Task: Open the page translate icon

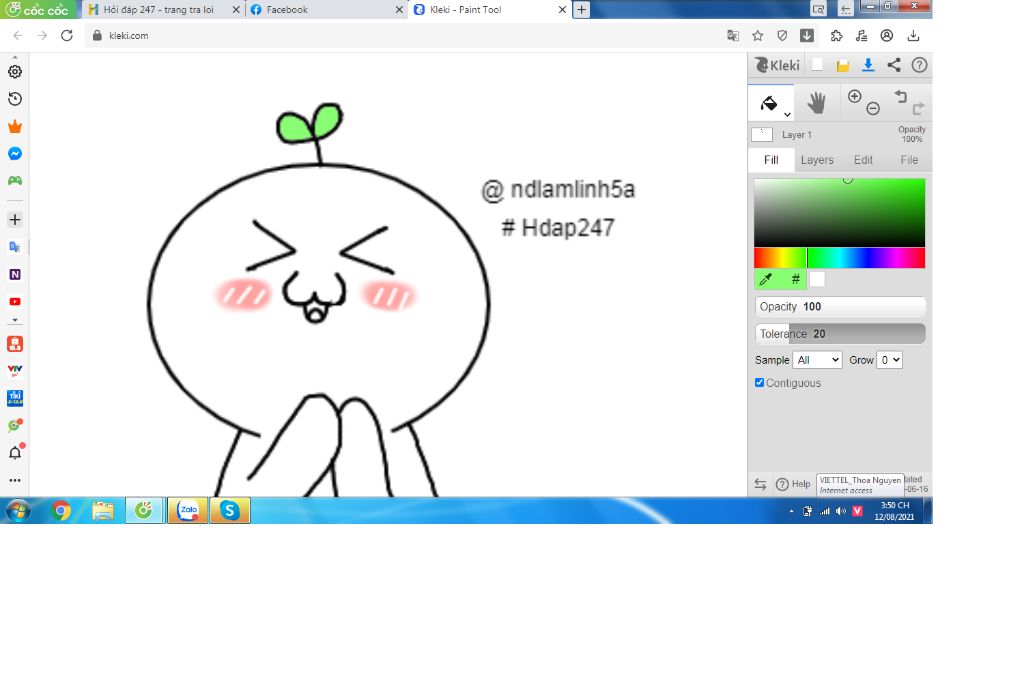Action: click(733, 35)
